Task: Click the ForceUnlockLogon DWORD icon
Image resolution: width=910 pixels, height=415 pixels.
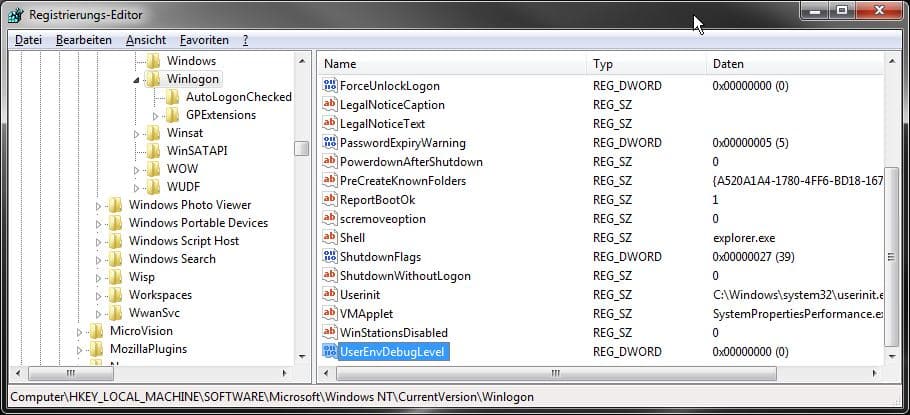Action: [330, 86]
